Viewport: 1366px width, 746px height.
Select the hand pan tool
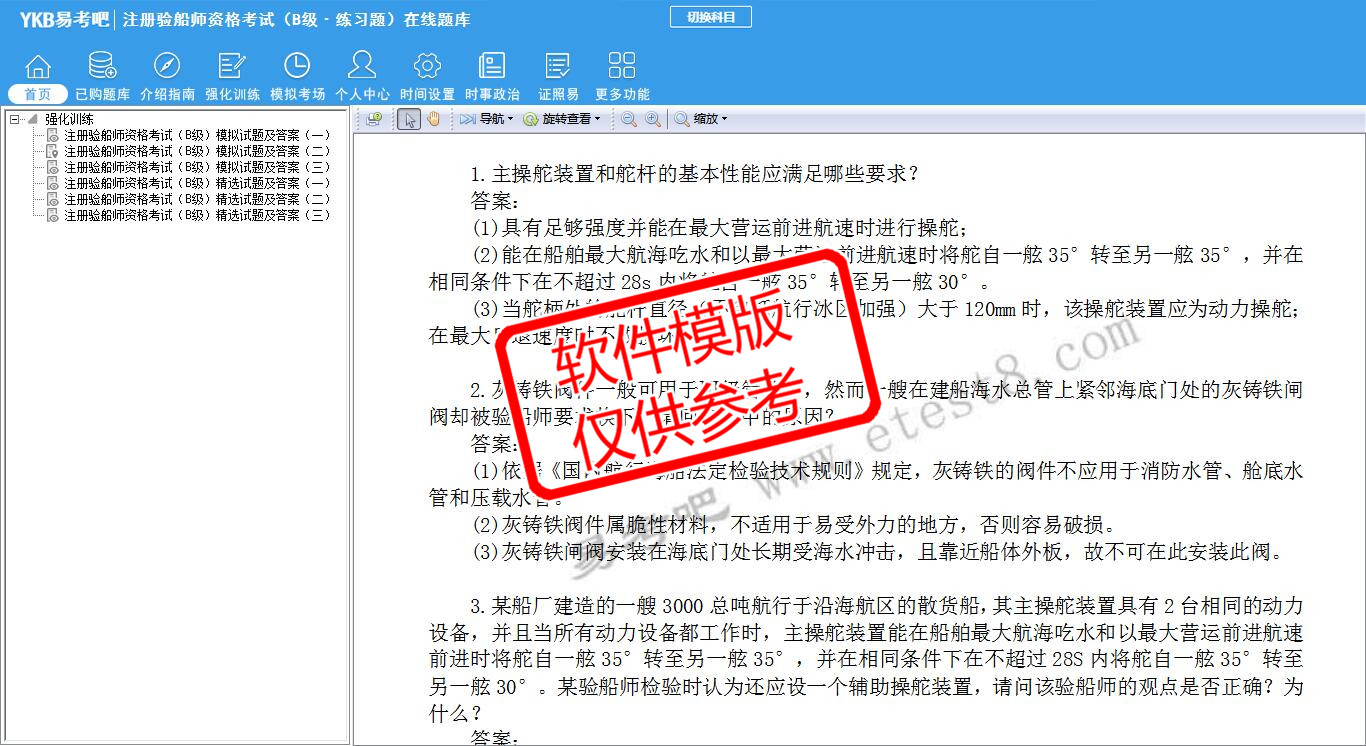(x=434, y=119)
